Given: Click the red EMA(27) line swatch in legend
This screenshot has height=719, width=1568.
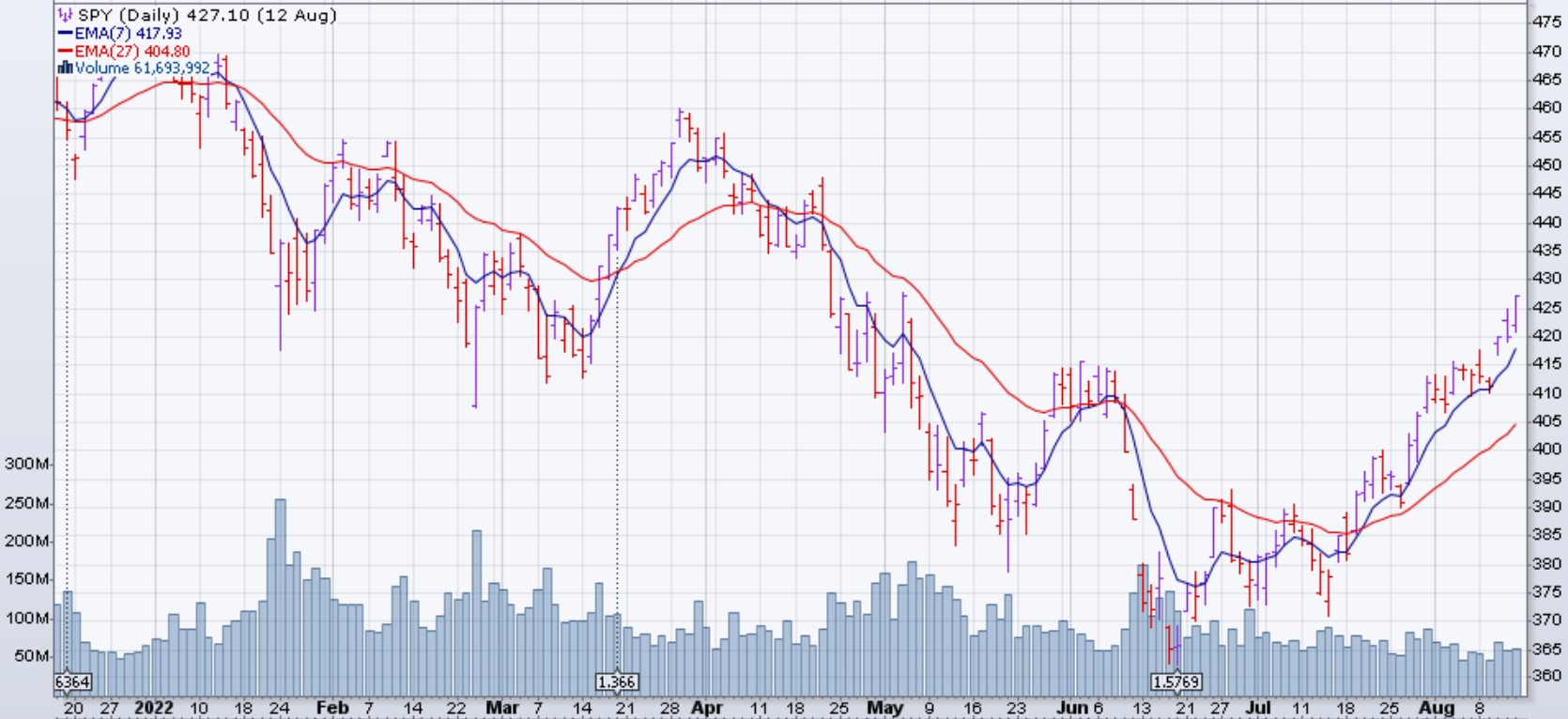Looking at the screenshot, I should tap(65, 52).
